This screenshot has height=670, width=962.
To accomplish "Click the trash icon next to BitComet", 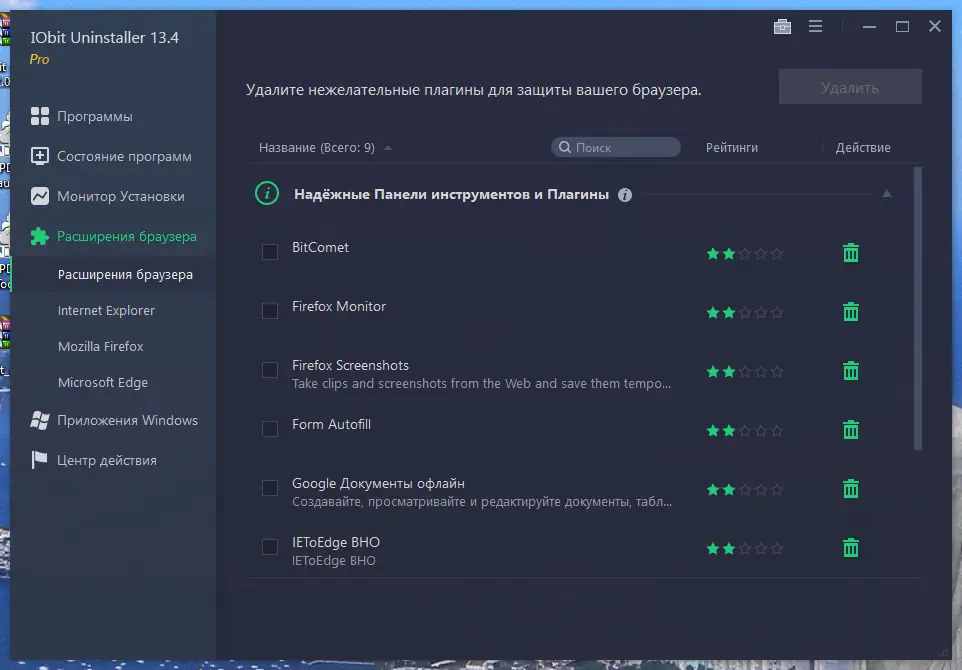I will coord(850,253).
